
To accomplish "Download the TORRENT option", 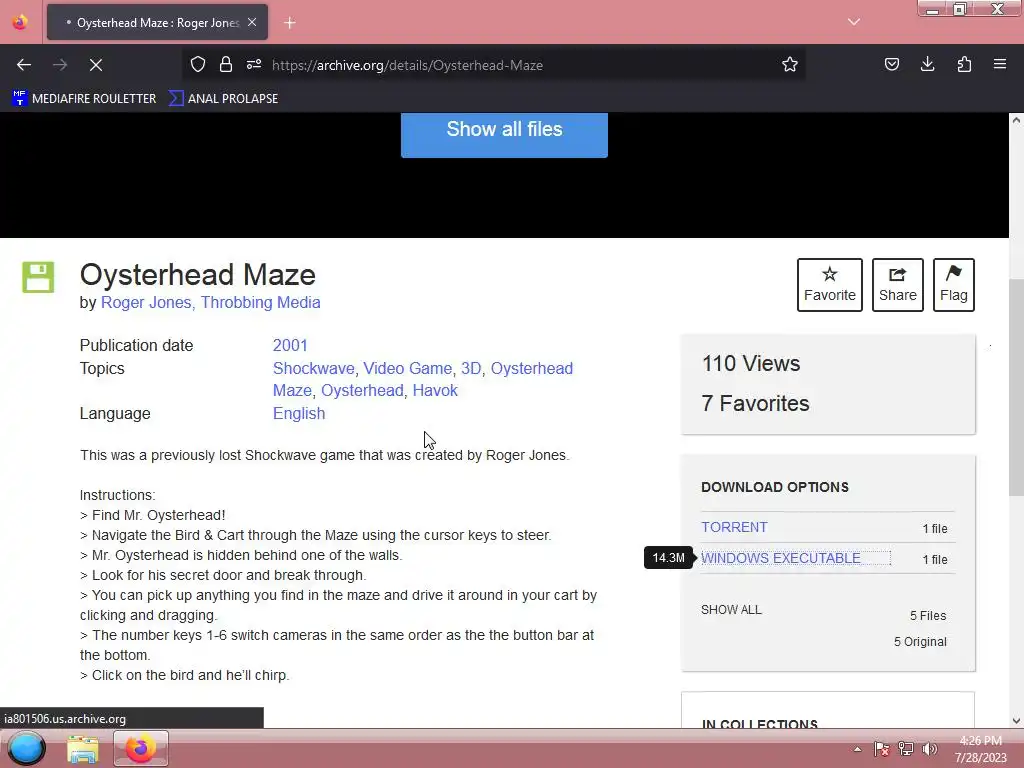I will (x=734, y=527).
